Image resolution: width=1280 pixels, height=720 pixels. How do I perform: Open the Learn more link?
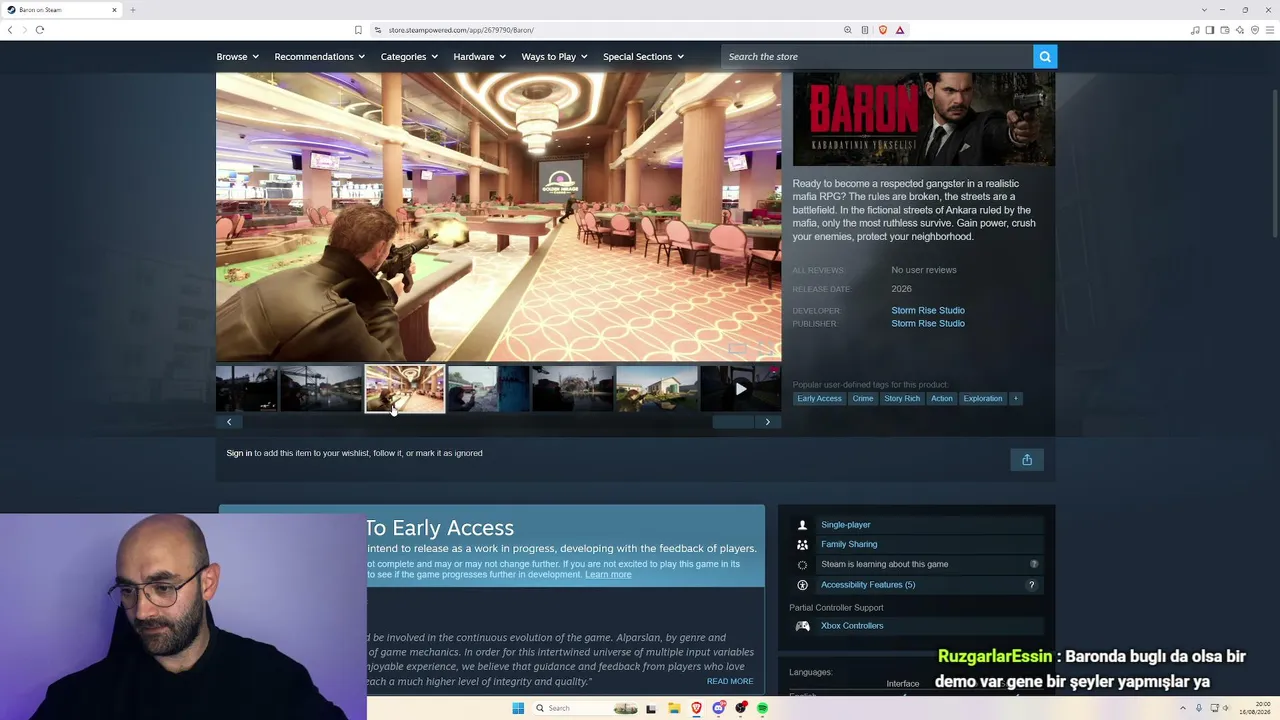(608, 575)
